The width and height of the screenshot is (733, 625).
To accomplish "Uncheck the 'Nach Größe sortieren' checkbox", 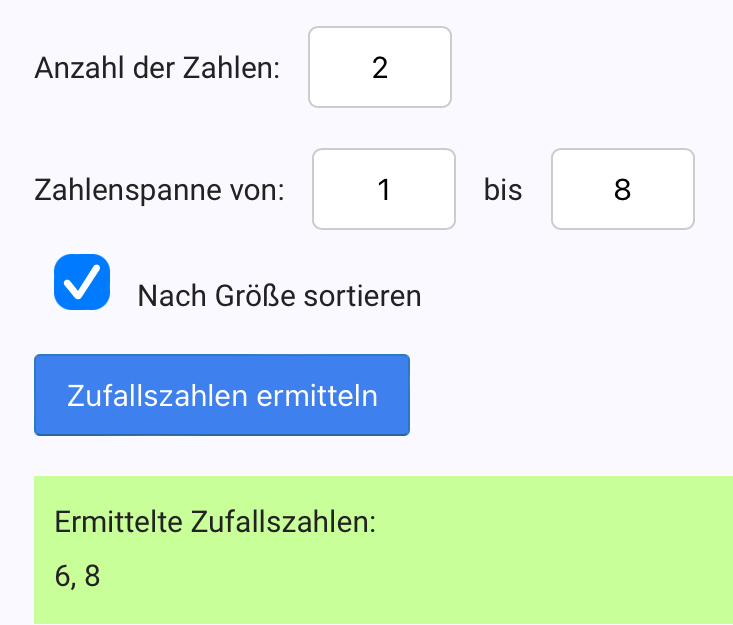I will [x=82, y=282].
